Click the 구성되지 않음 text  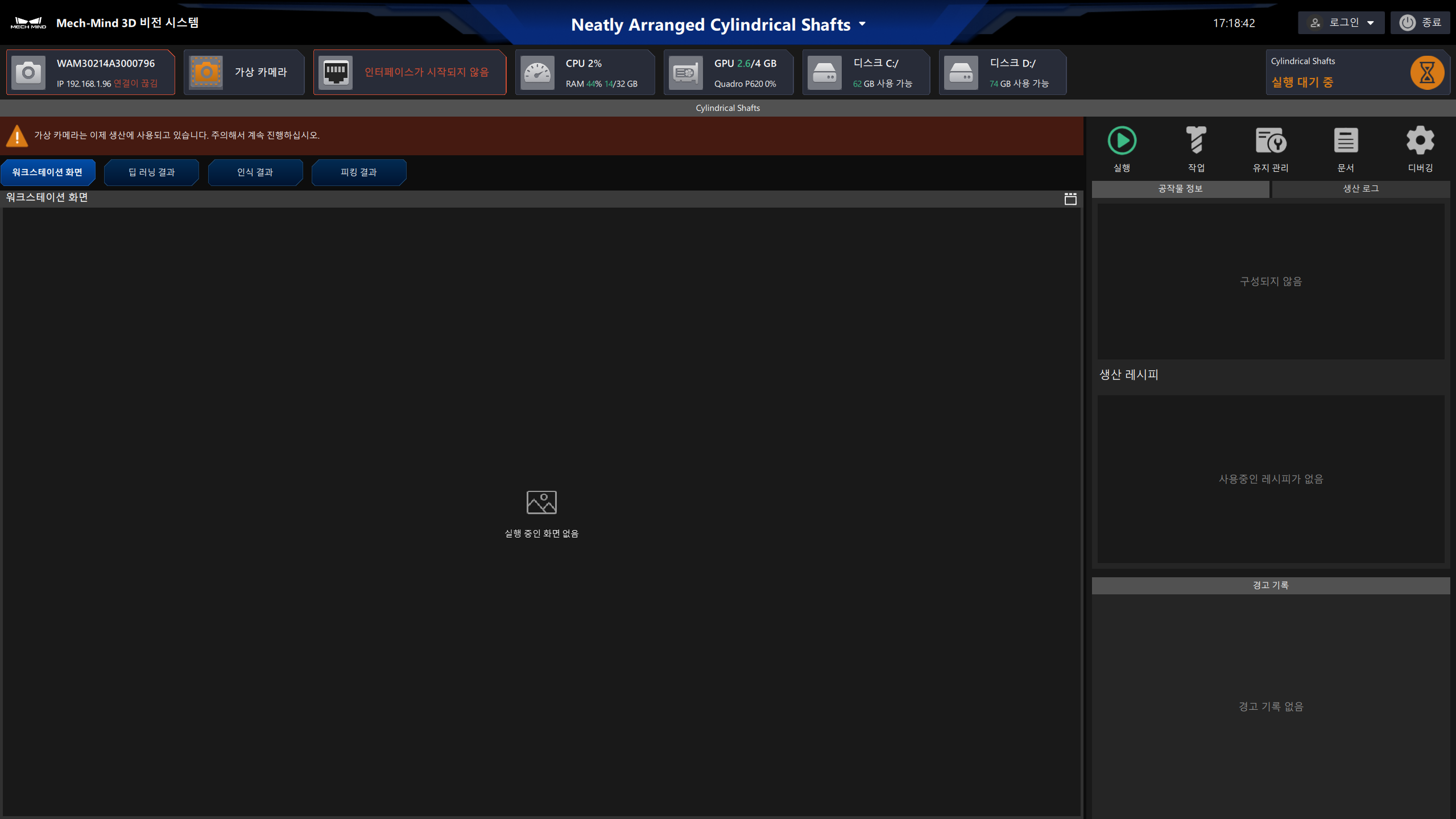(x=1271, y=282)
